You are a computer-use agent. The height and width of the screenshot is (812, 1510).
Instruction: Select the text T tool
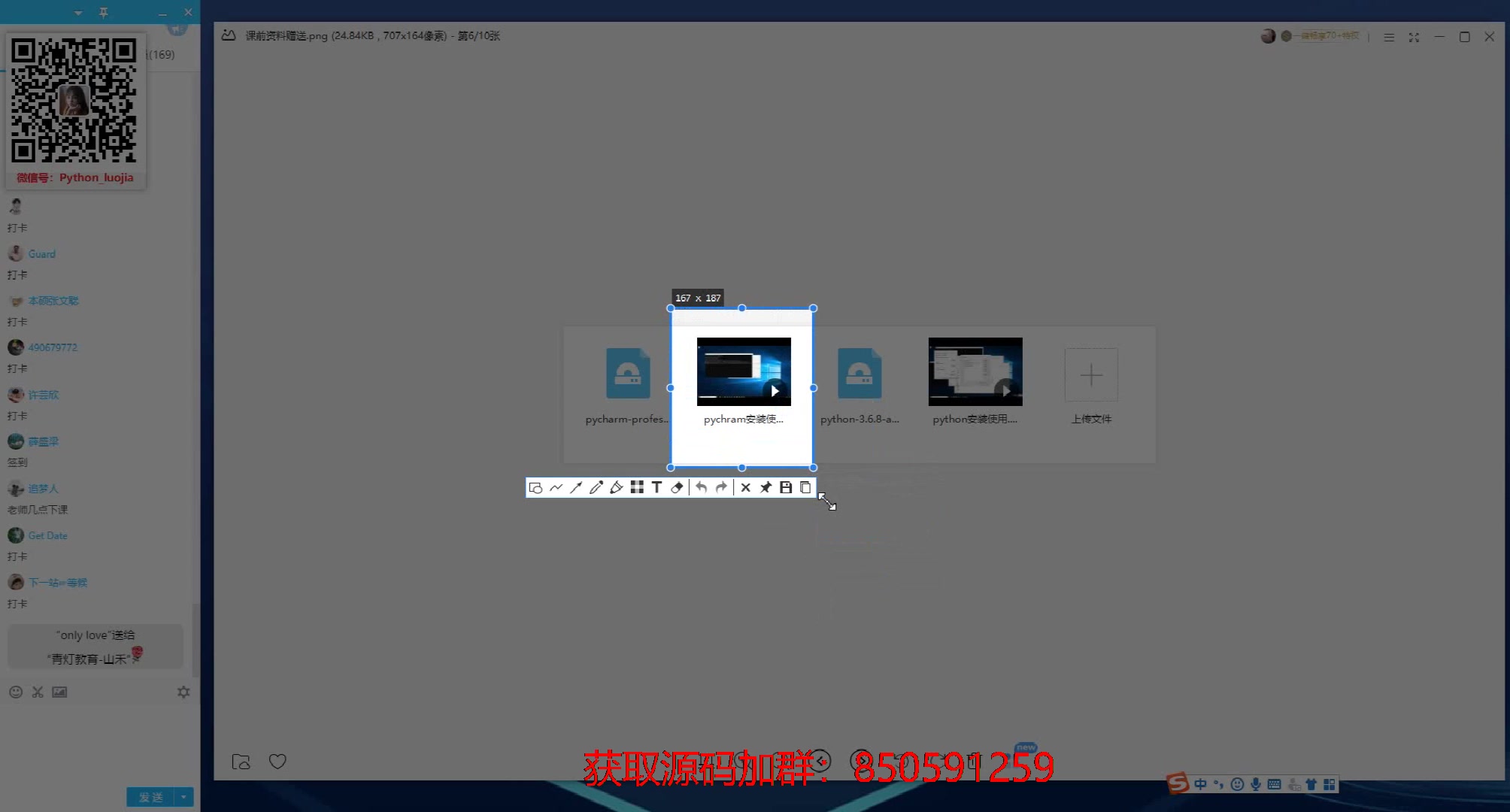(656, 487)
